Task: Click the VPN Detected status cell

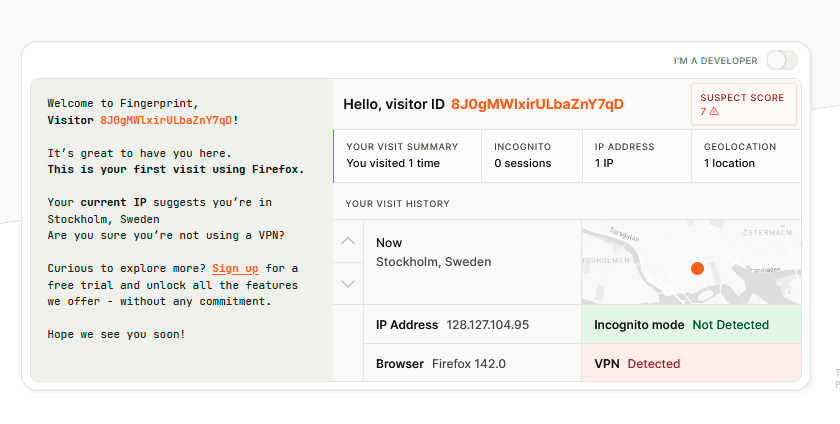Action: tap(691, 364)
